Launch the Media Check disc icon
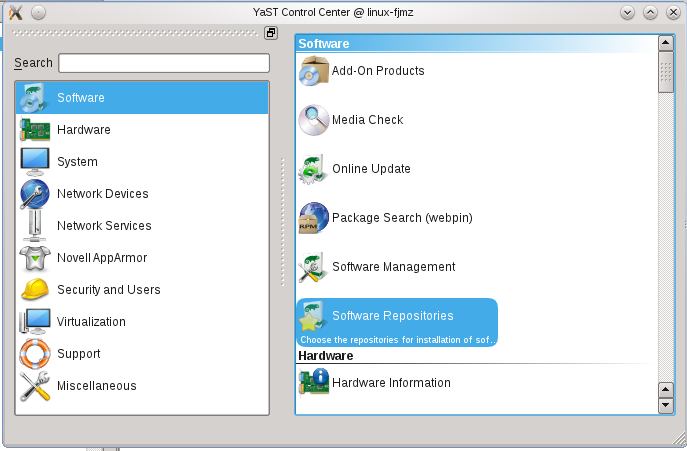This screenshot has height=451, width=687. coord(314,120)
